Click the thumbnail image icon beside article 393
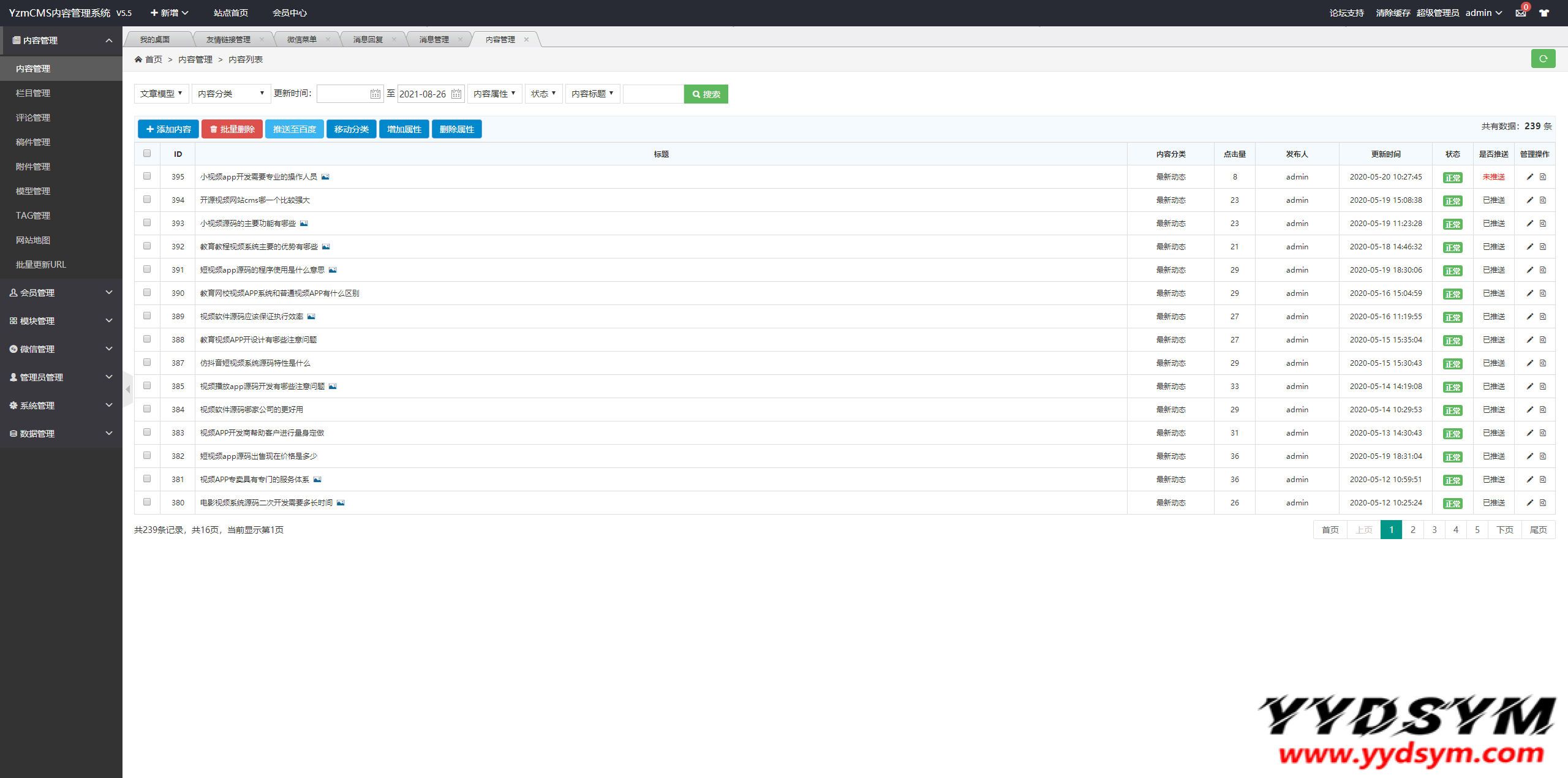The image size is (1568, 778). (304, 224)
